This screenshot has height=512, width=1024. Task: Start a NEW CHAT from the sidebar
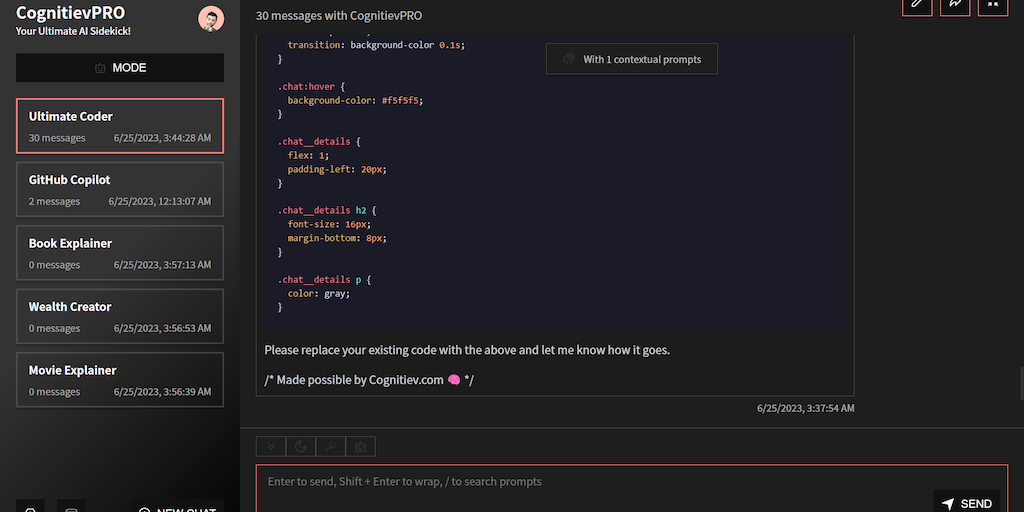pos(176,508)
